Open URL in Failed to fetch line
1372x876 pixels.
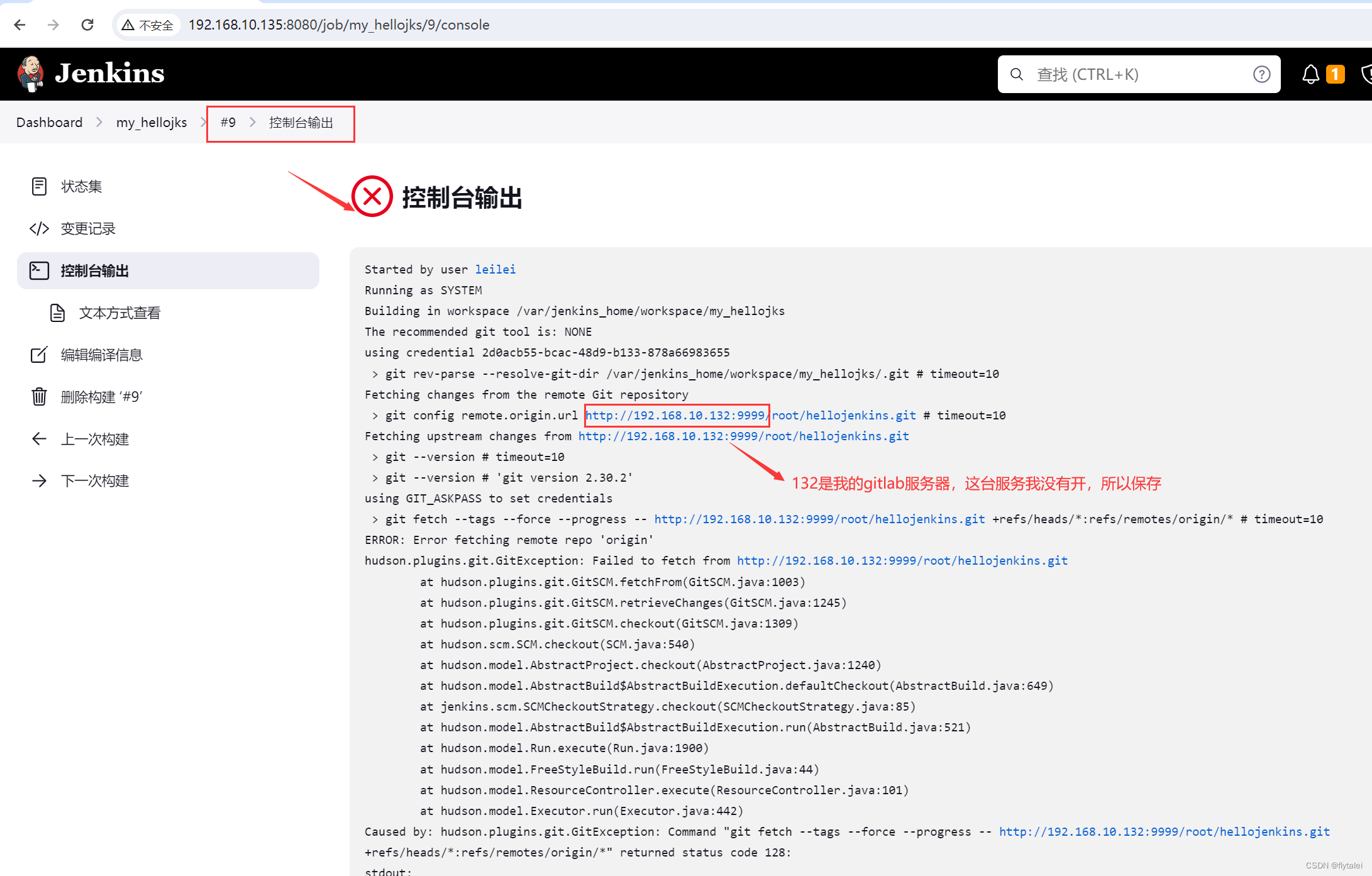tap(902, 560)
